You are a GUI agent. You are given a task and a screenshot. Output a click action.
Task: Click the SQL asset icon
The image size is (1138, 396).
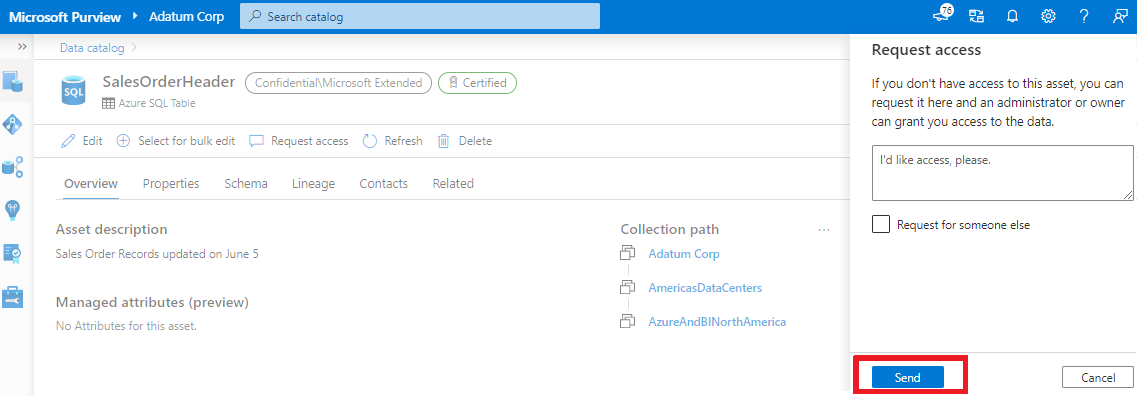pos(74,90)
